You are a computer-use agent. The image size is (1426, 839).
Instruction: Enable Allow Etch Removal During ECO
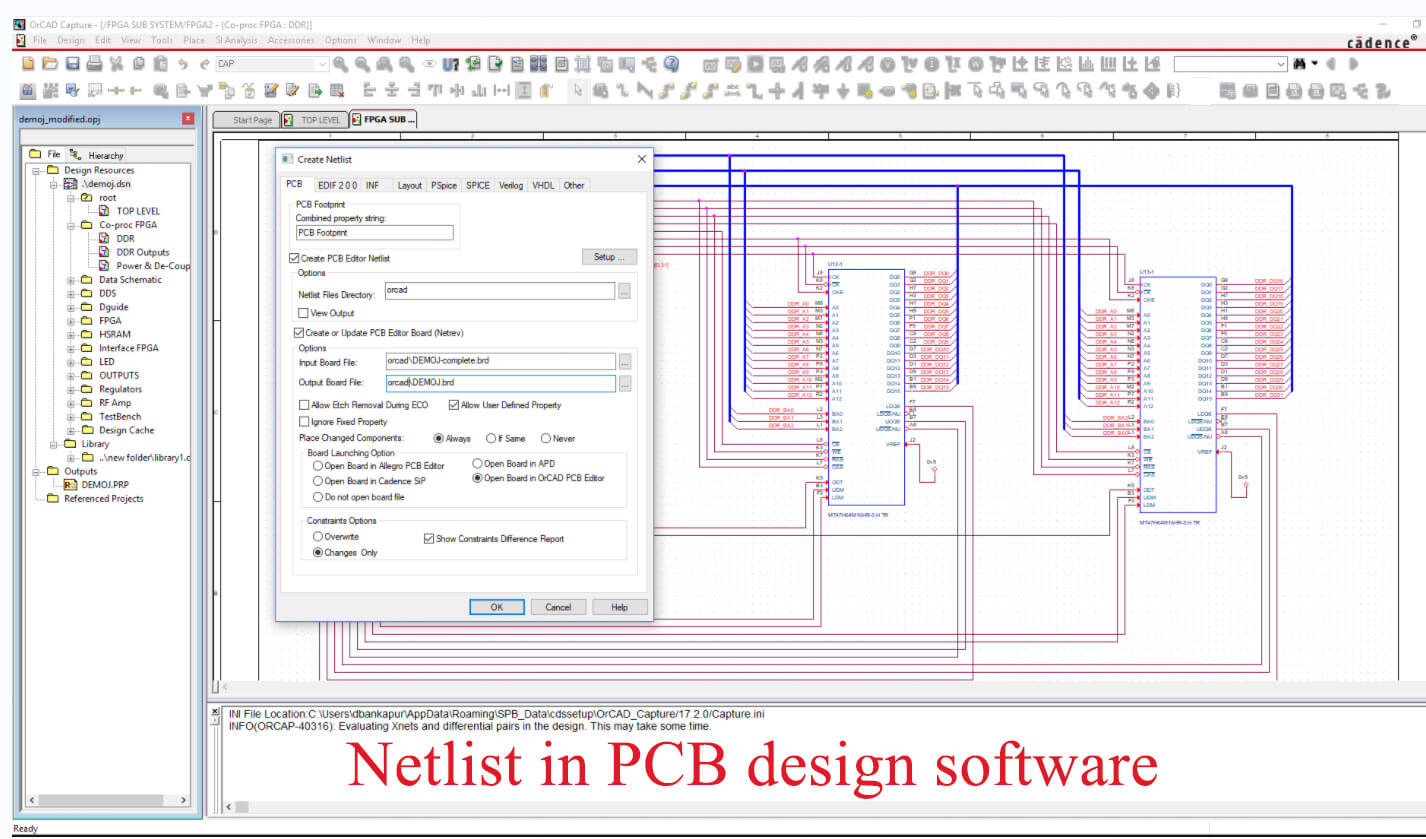pyautogui.click(x=305, y=405)
